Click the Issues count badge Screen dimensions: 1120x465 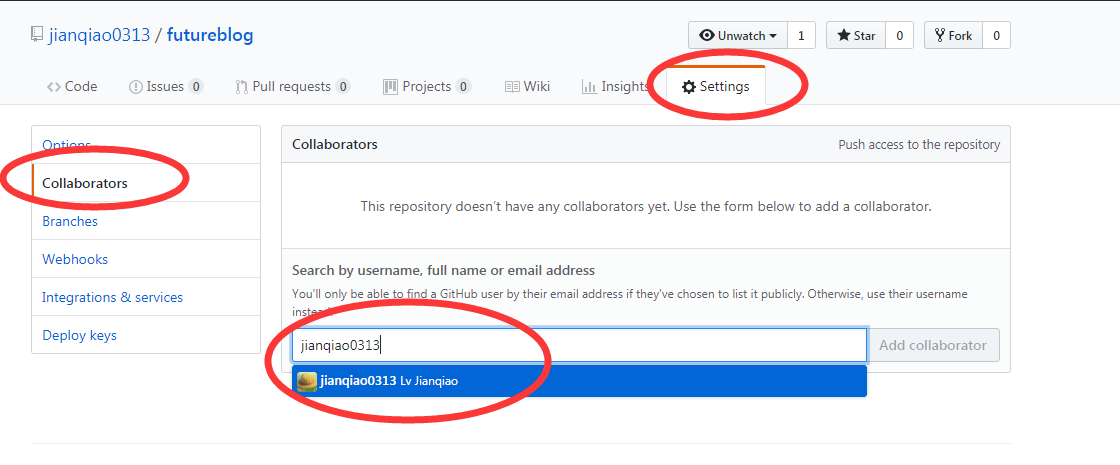tap(196, 86)
